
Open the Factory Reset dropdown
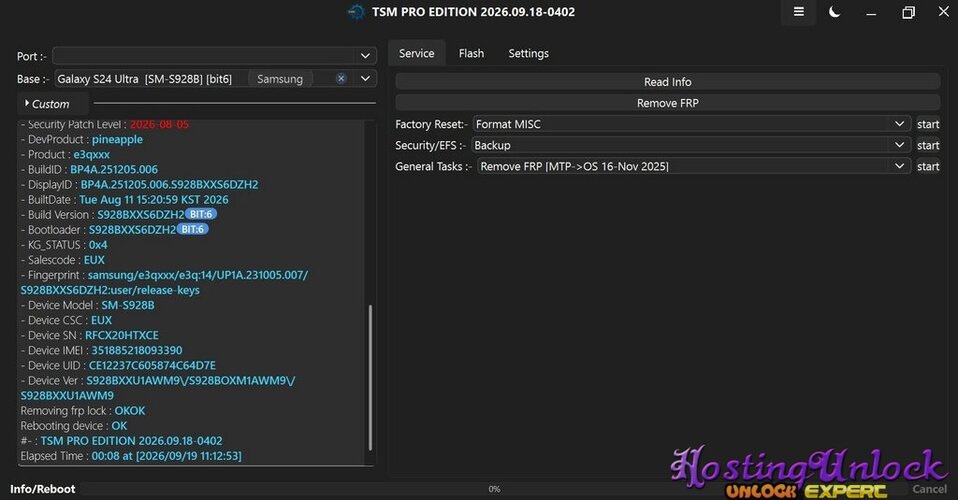692,124
